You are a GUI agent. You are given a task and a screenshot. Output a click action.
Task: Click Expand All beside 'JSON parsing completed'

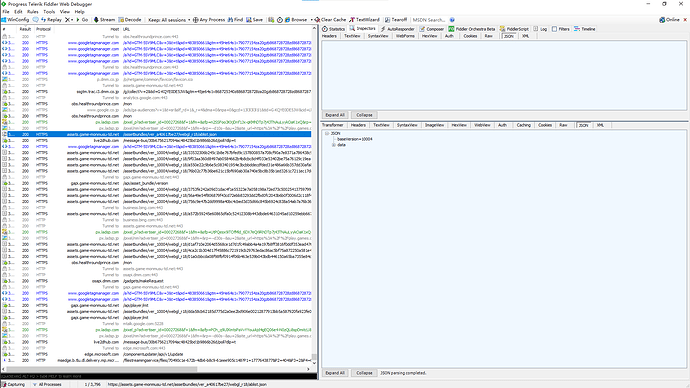335,373
